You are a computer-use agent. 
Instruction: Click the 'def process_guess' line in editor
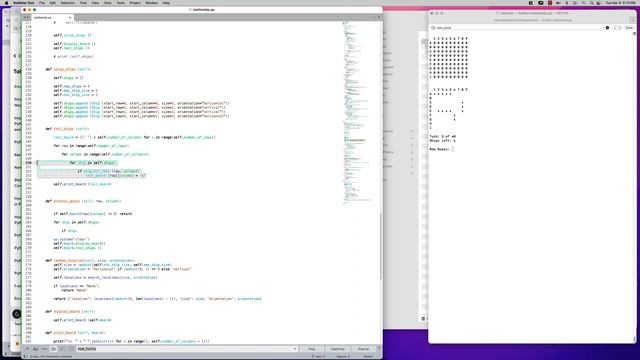coord(83,201)
